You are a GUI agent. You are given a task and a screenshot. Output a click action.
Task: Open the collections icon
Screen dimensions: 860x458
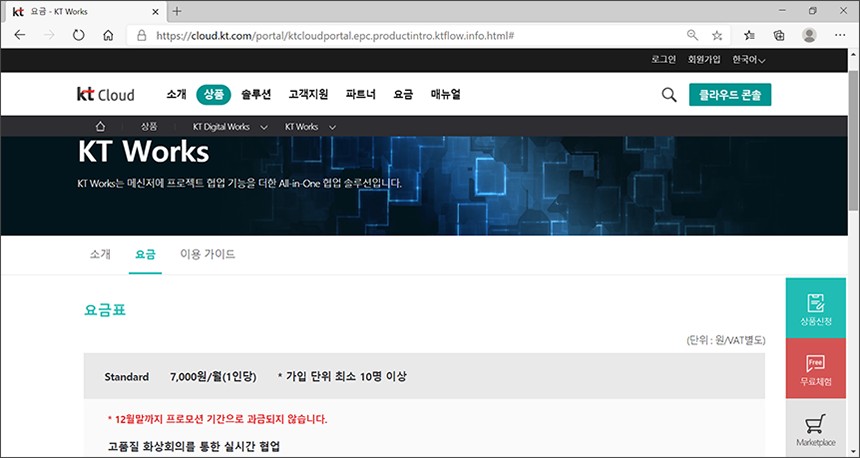point(779,36)
